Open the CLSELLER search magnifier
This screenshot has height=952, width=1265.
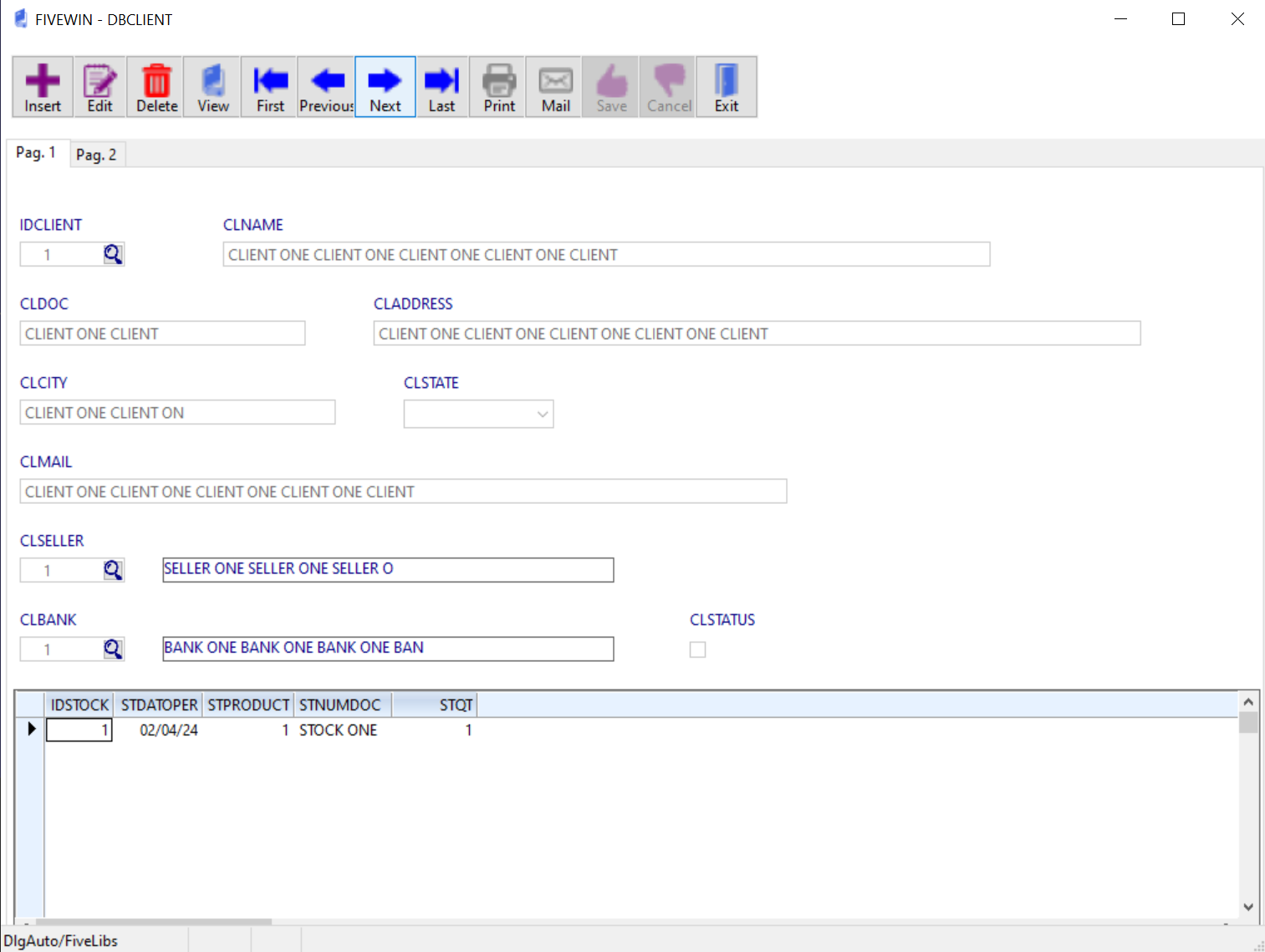coord(113,570)
